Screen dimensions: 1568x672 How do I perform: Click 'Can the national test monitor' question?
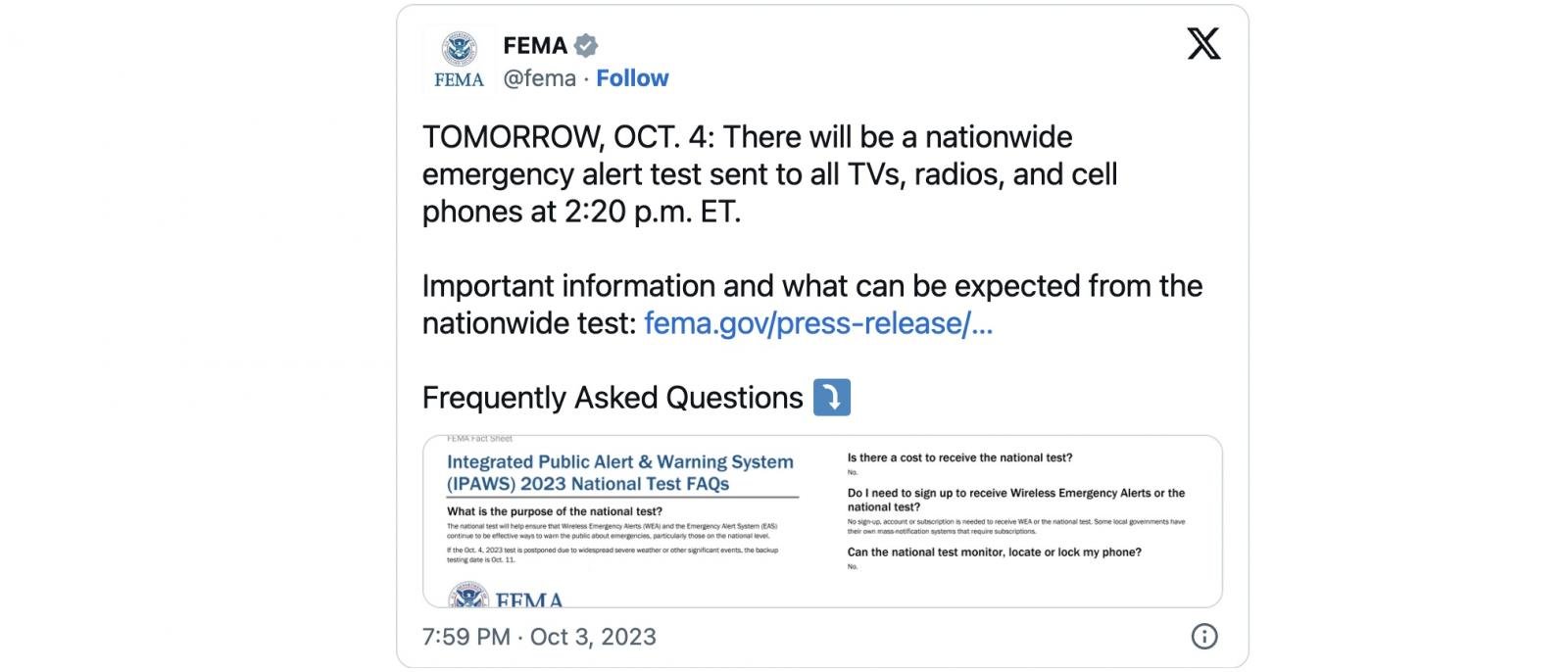pos(994,552)
